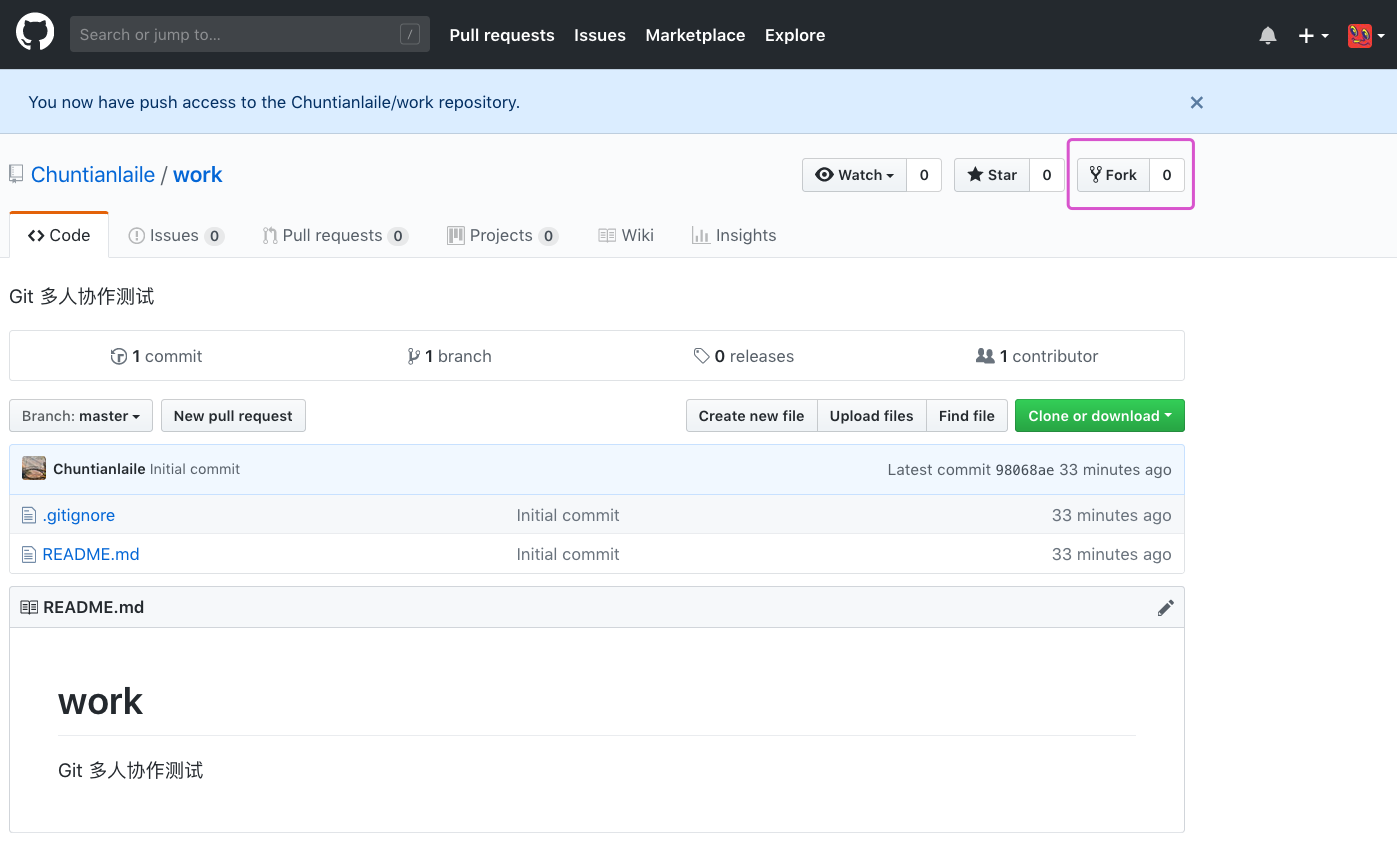This screenshot has width=1397, height=866.
Task: View the 1 branch link
Action: [x=449, y=356]
